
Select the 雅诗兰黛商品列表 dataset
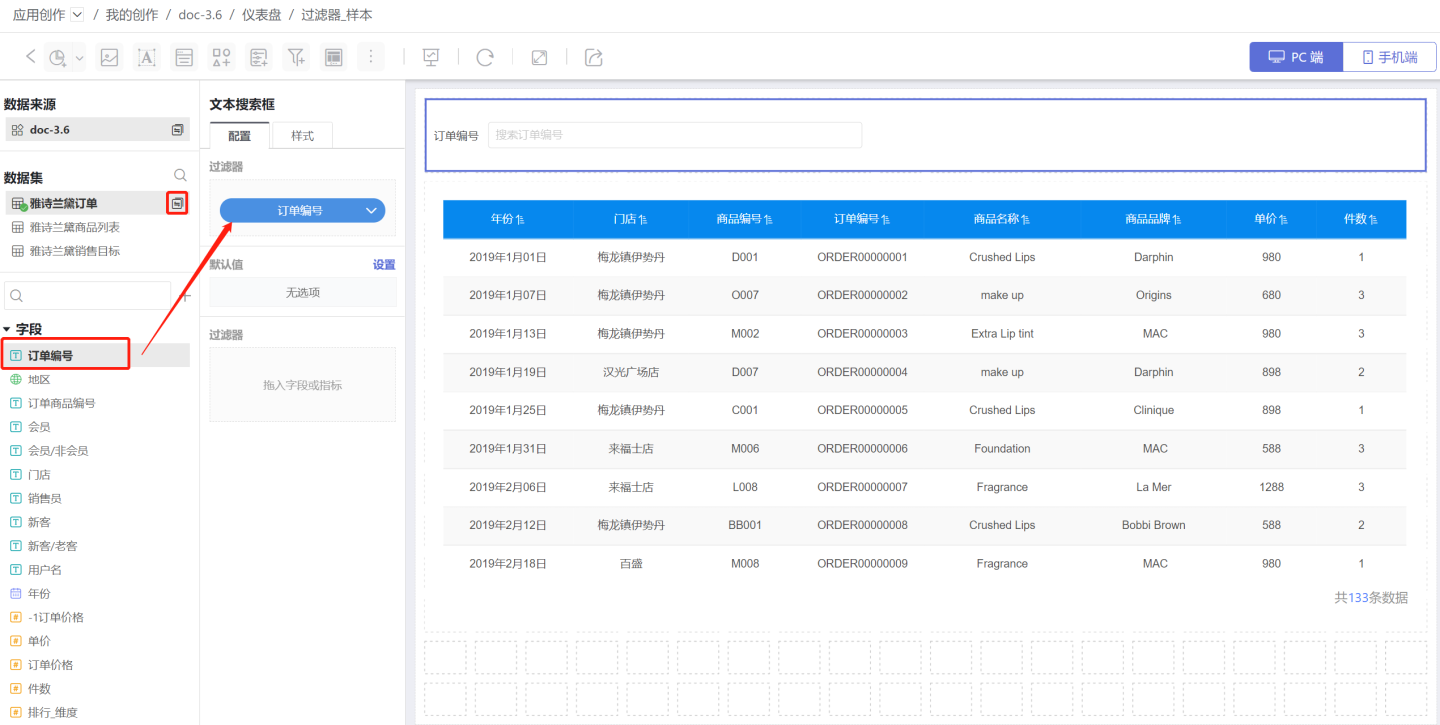(x=74, y=227)
